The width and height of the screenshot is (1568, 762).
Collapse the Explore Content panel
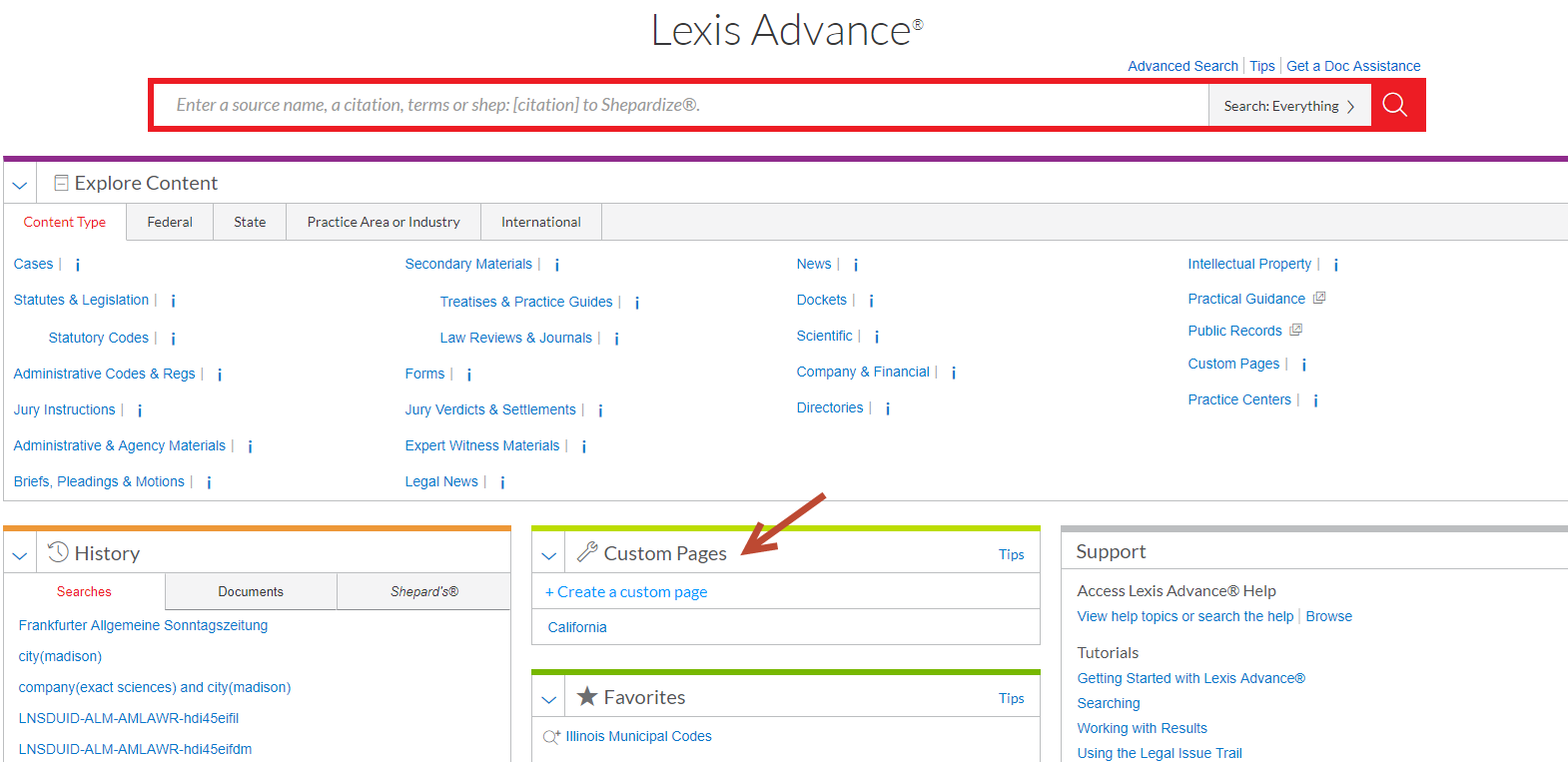tap(20, 185)
